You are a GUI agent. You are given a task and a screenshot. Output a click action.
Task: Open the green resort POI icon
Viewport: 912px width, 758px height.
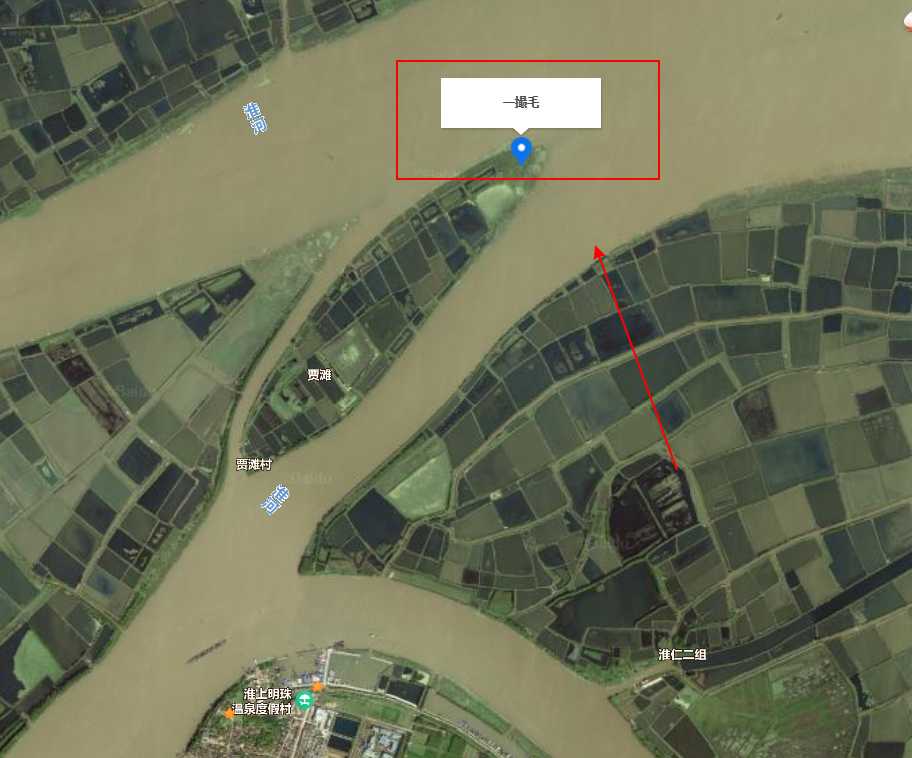pyautogui.click(x=304, y=700)
